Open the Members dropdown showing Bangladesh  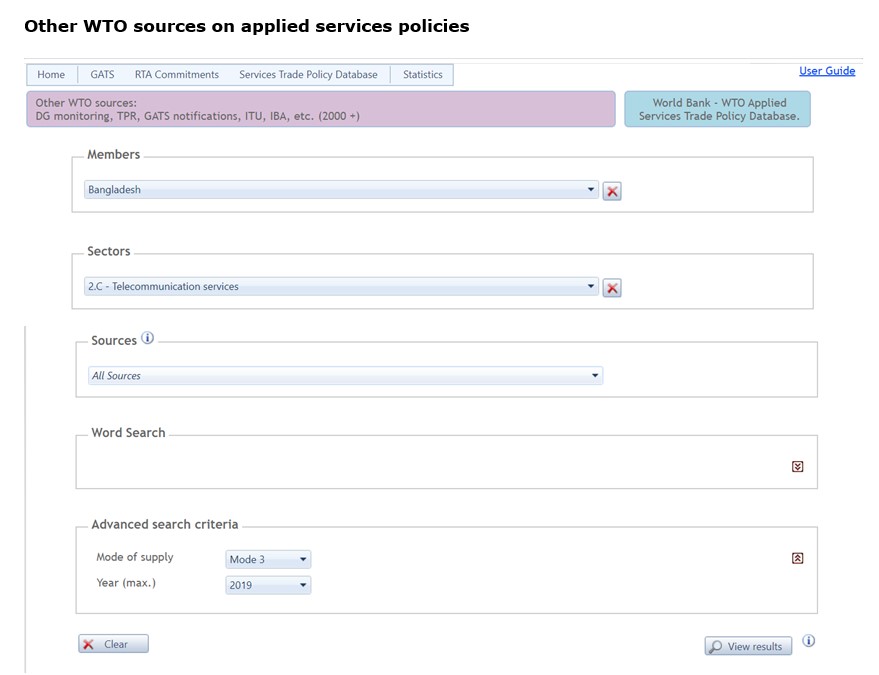tap(341, 189)
